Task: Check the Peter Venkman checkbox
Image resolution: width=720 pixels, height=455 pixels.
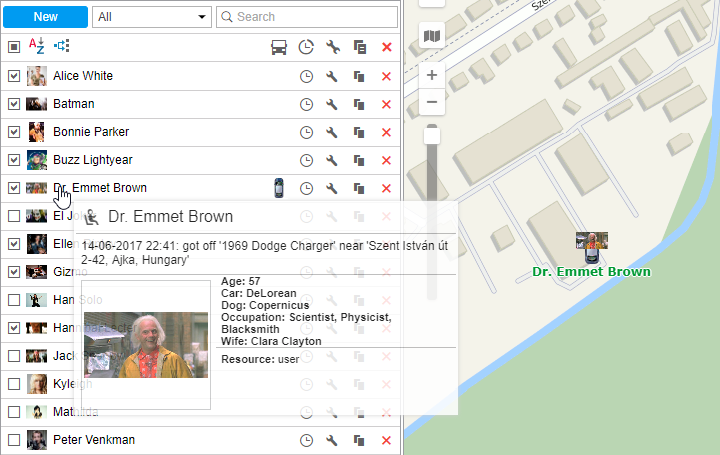Action: pos(14,440)
